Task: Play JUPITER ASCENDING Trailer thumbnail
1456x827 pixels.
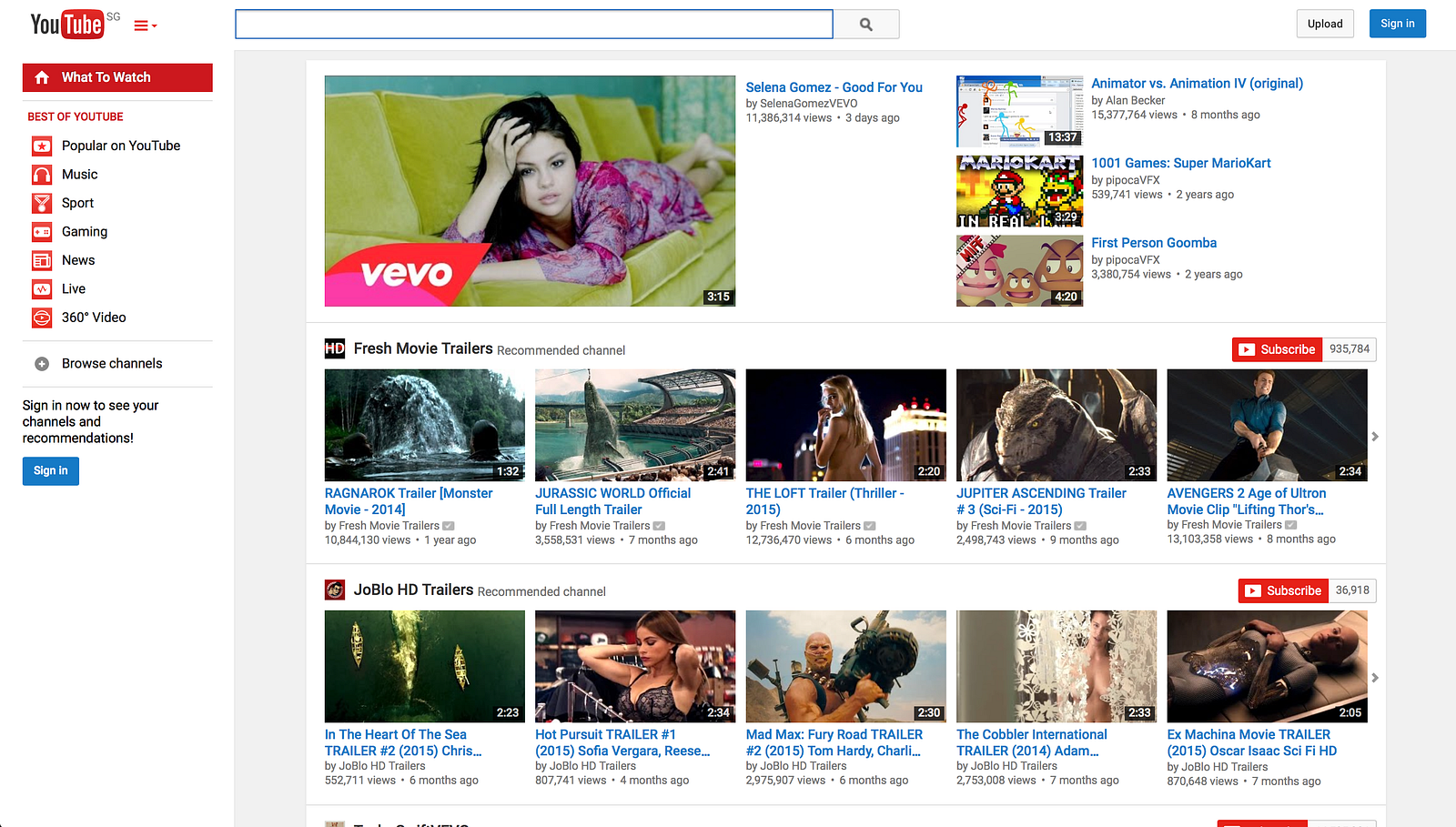Action: [x=1057, y=425]
